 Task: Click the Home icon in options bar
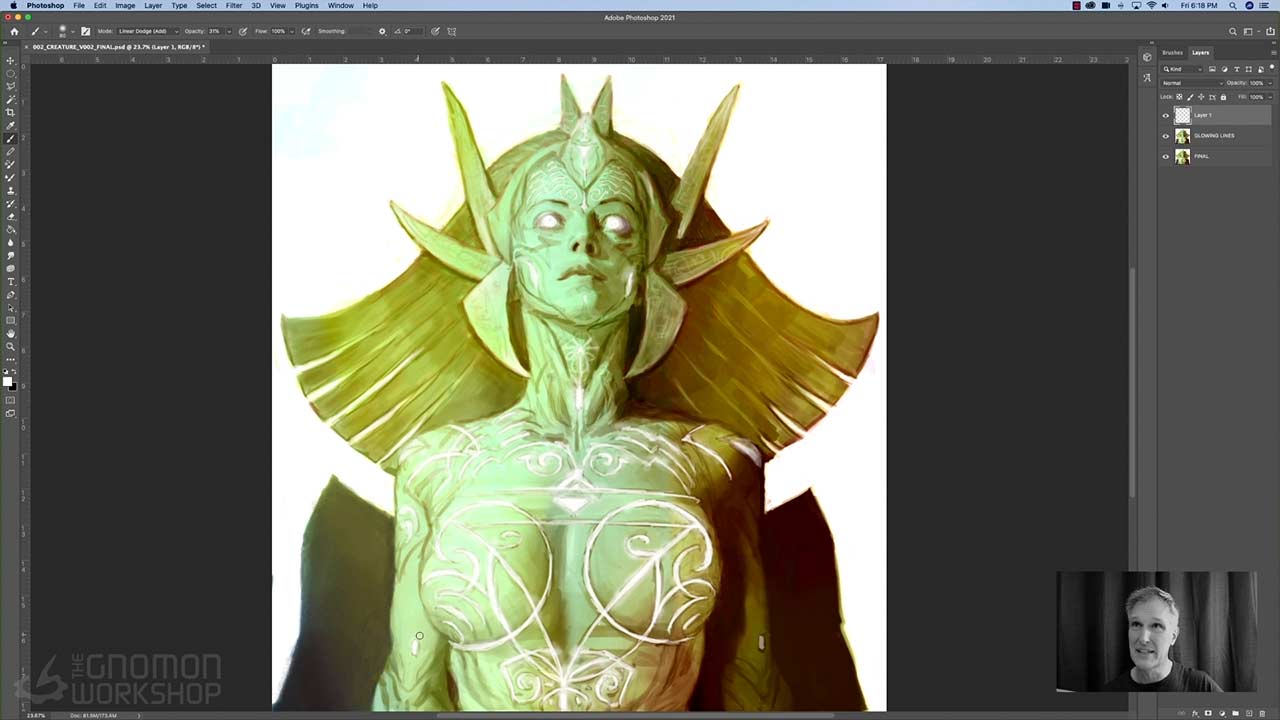(14, 31)
